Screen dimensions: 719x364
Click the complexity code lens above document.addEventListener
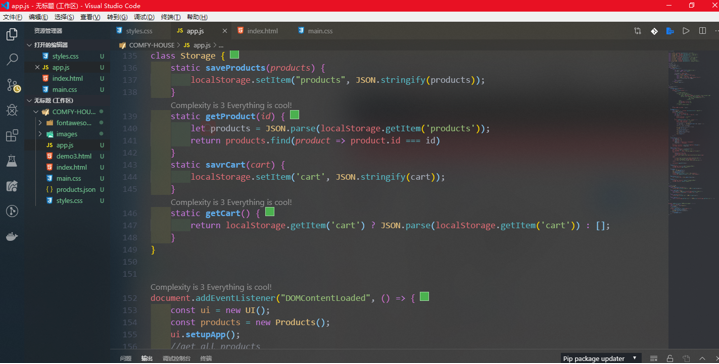click(211, 287)
